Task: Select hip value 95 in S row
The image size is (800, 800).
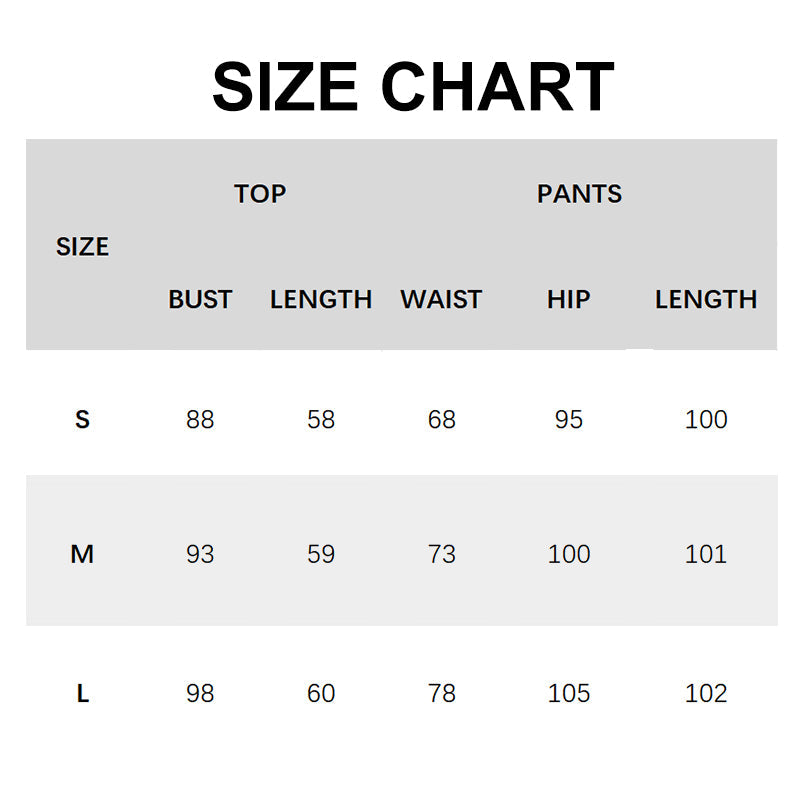Action: point(568,420)
